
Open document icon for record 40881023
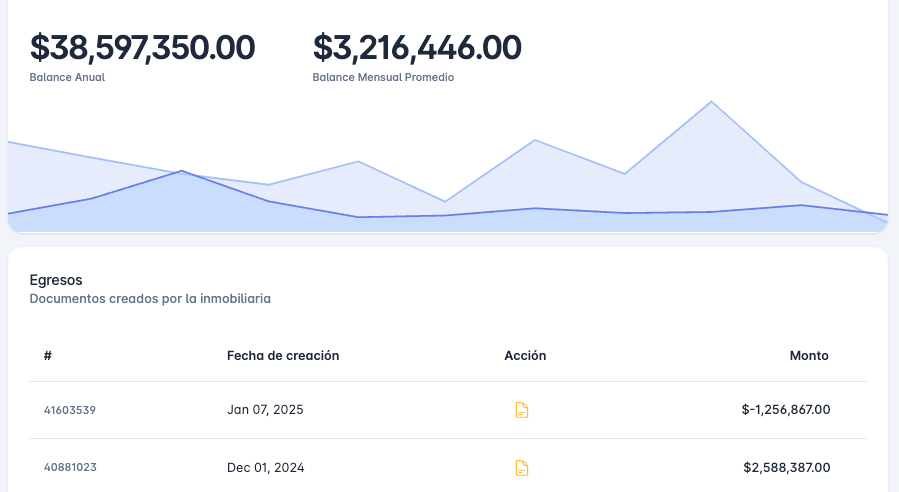pyautogui.click(x=521, y=467)
